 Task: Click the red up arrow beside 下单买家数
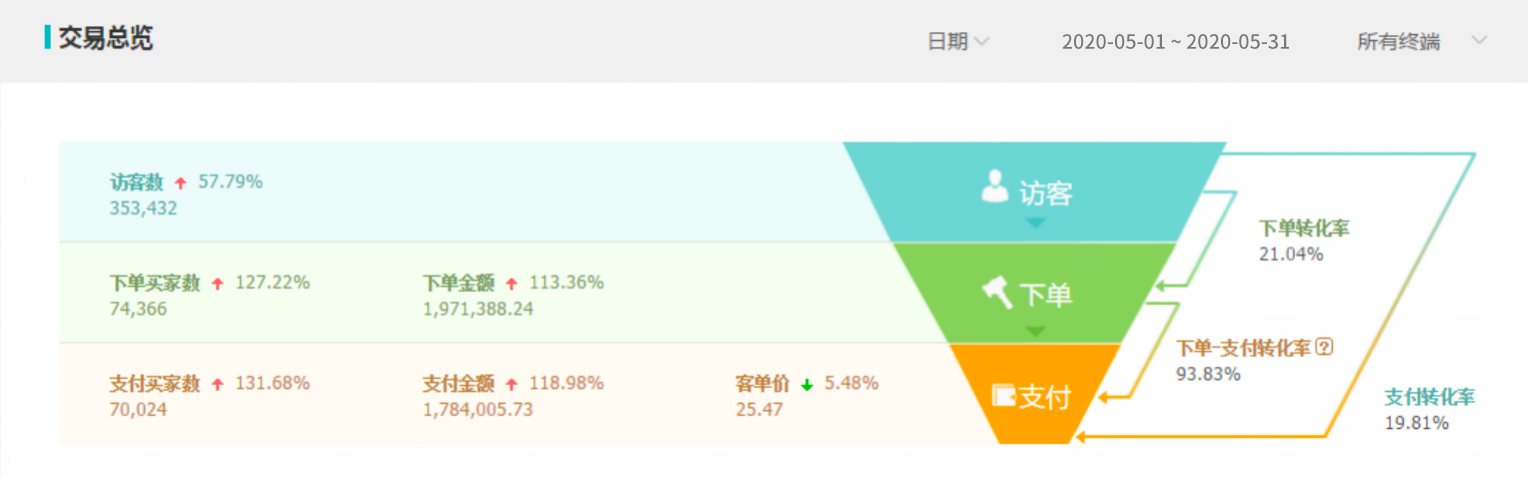(x=217, y=284)
